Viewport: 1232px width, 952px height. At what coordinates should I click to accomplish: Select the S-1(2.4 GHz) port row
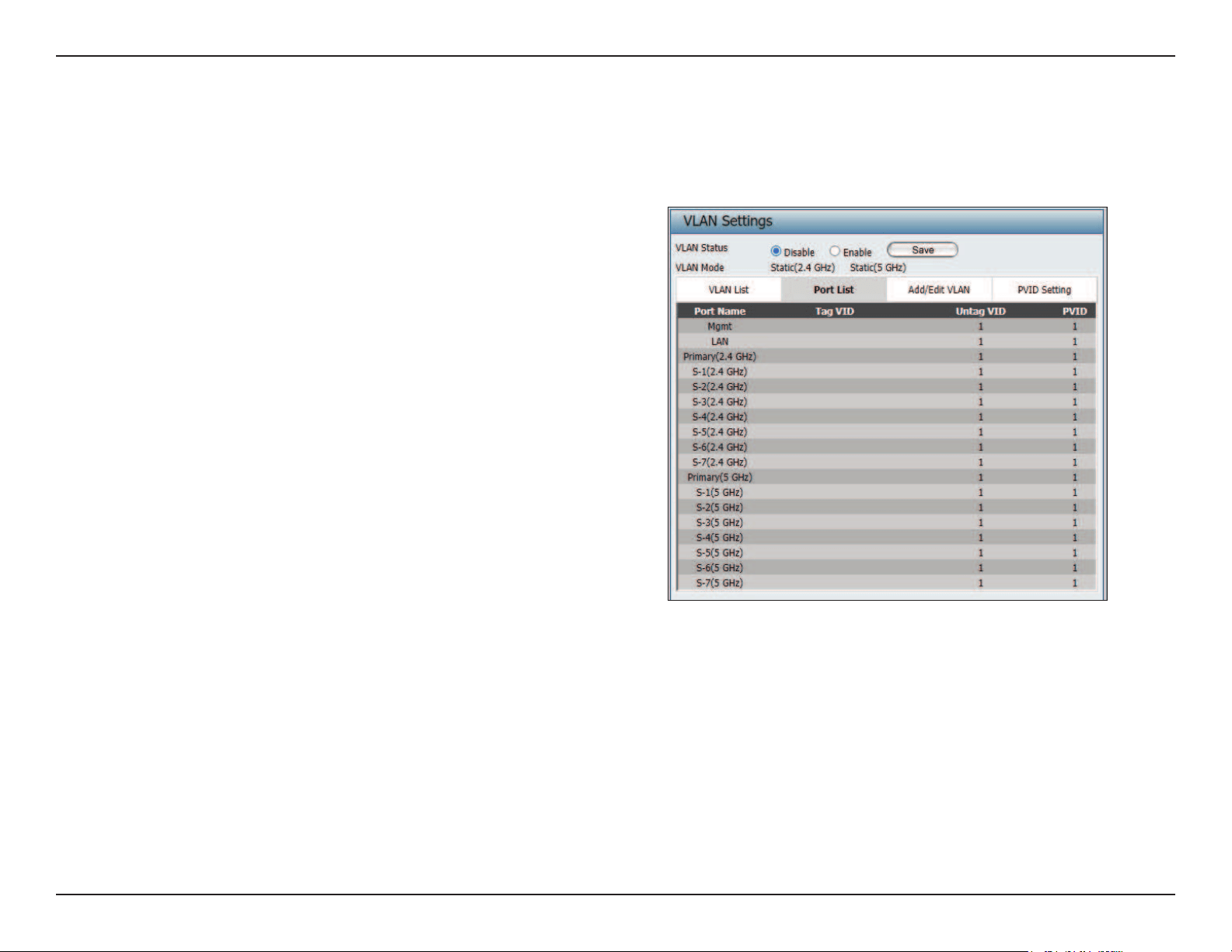click(886, 371)
